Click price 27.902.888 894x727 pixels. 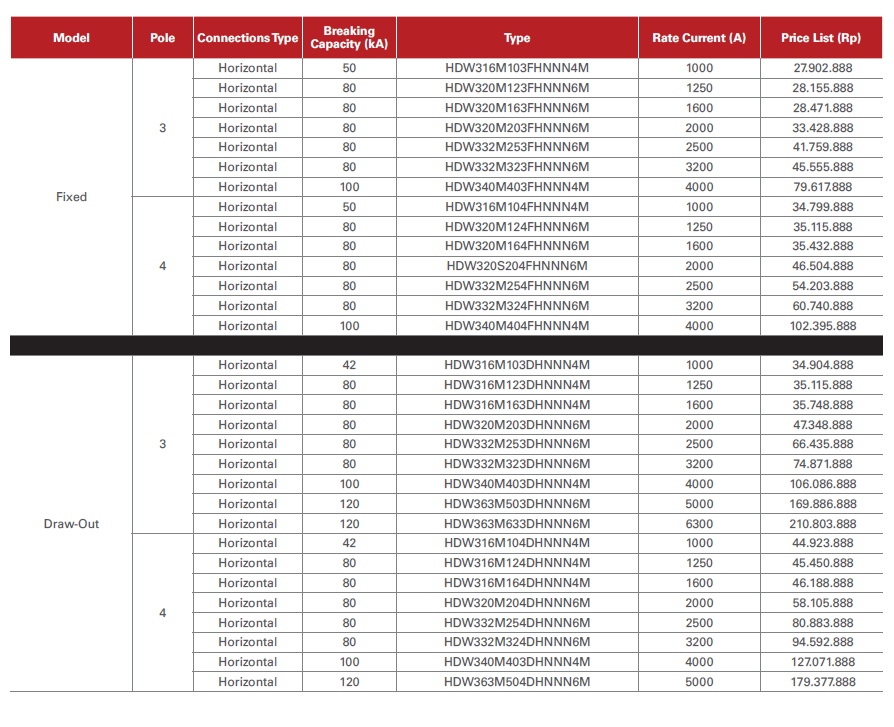pos(823,68)
